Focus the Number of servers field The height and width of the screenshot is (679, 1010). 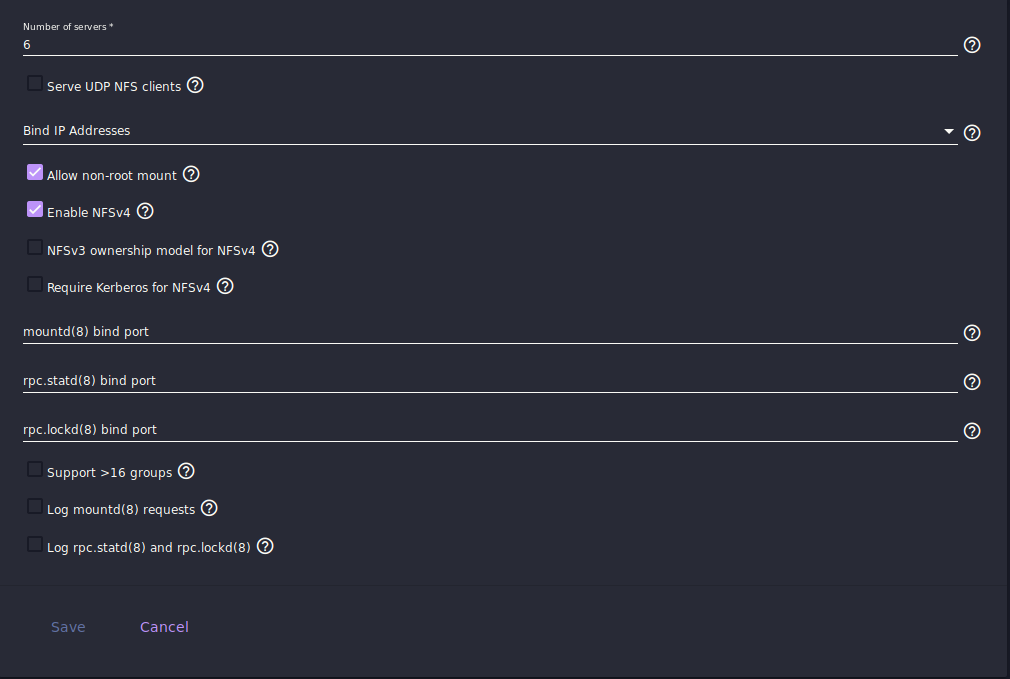click(x=490, y=44)
